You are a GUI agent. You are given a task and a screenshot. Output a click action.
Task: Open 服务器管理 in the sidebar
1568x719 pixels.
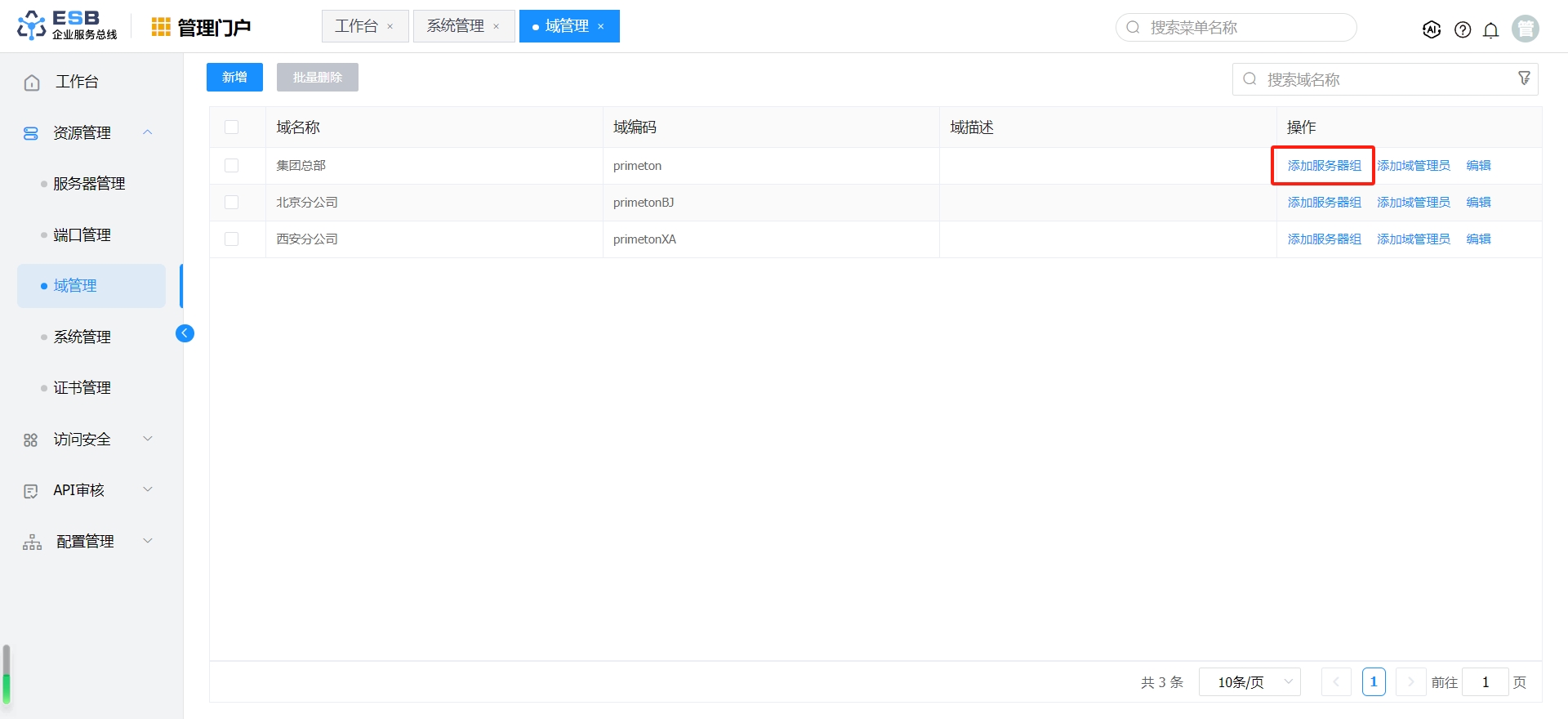point(89,184)
